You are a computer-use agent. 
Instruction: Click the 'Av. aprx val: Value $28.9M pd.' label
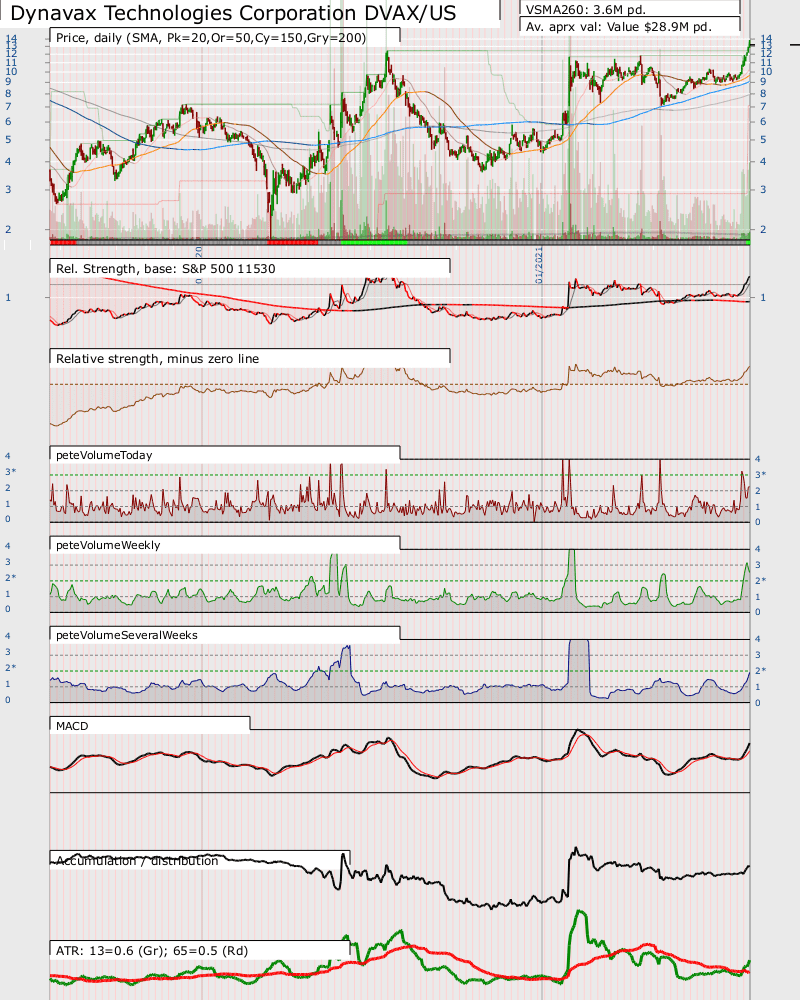pos(618,27)
